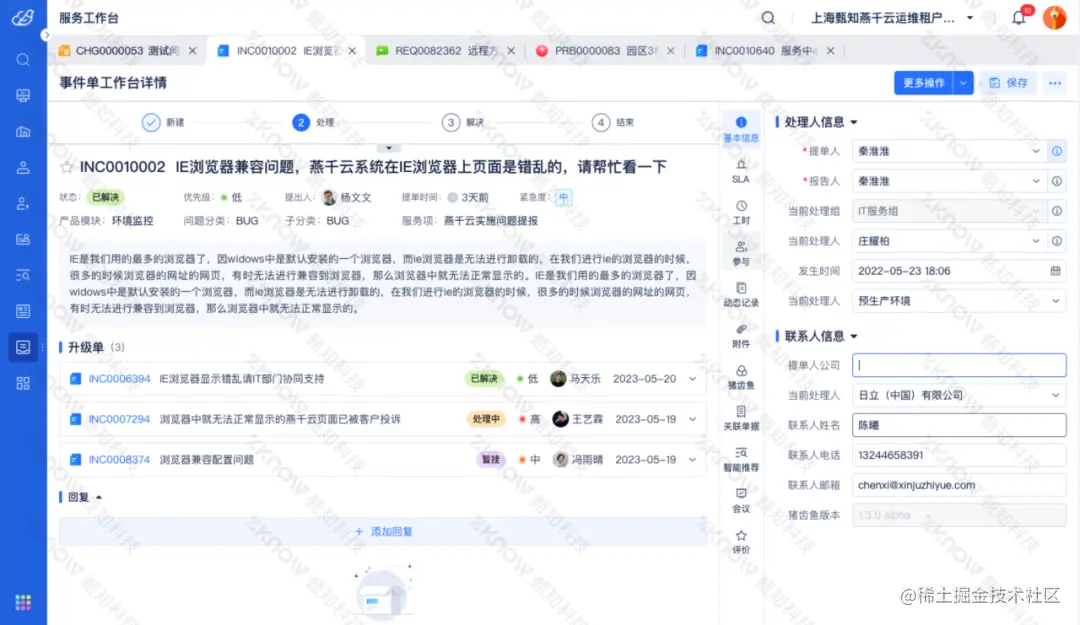The height and width of the screenshot is (625, 1080).
Task: Open the notification bell with badge 10
Action: [1019, 17]
